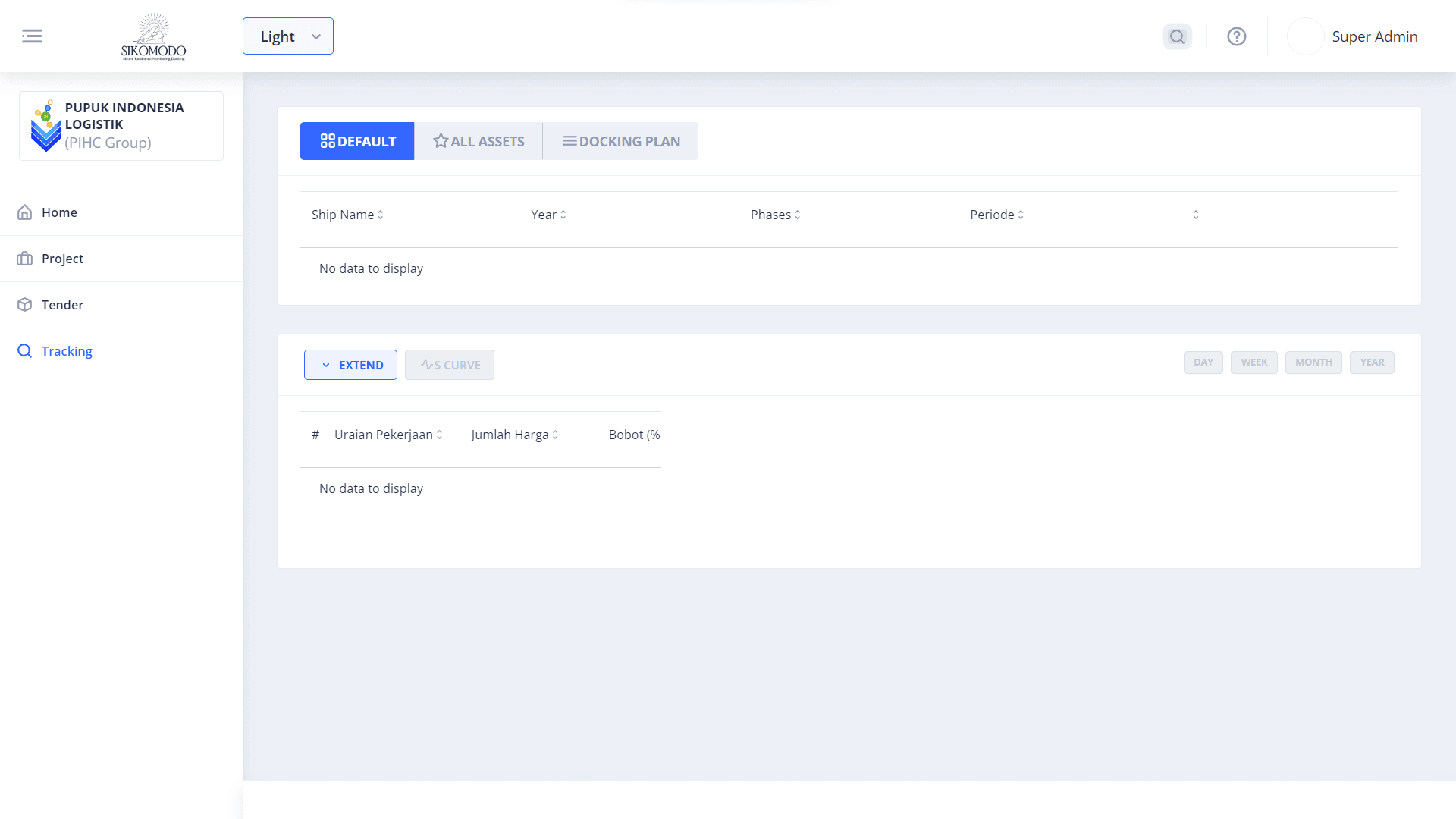1456x819 pixels.
Task: Click the S CURVE button
Action: [449, 365]
